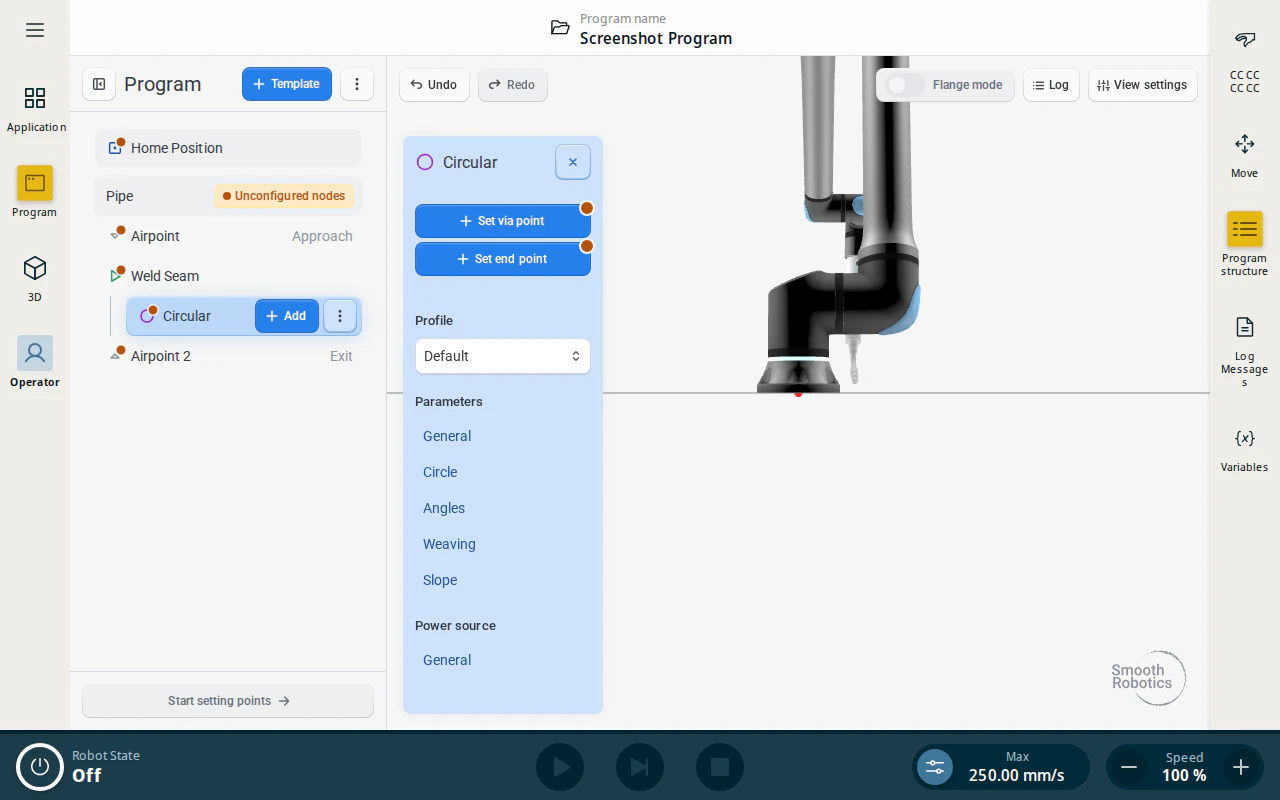
Task: Increase speed with the plus button
Action: (1241, 767)
